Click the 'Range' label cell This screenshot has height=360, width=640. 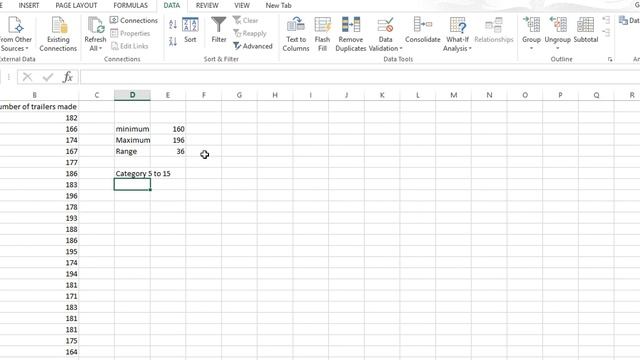[x=132, y=151]
